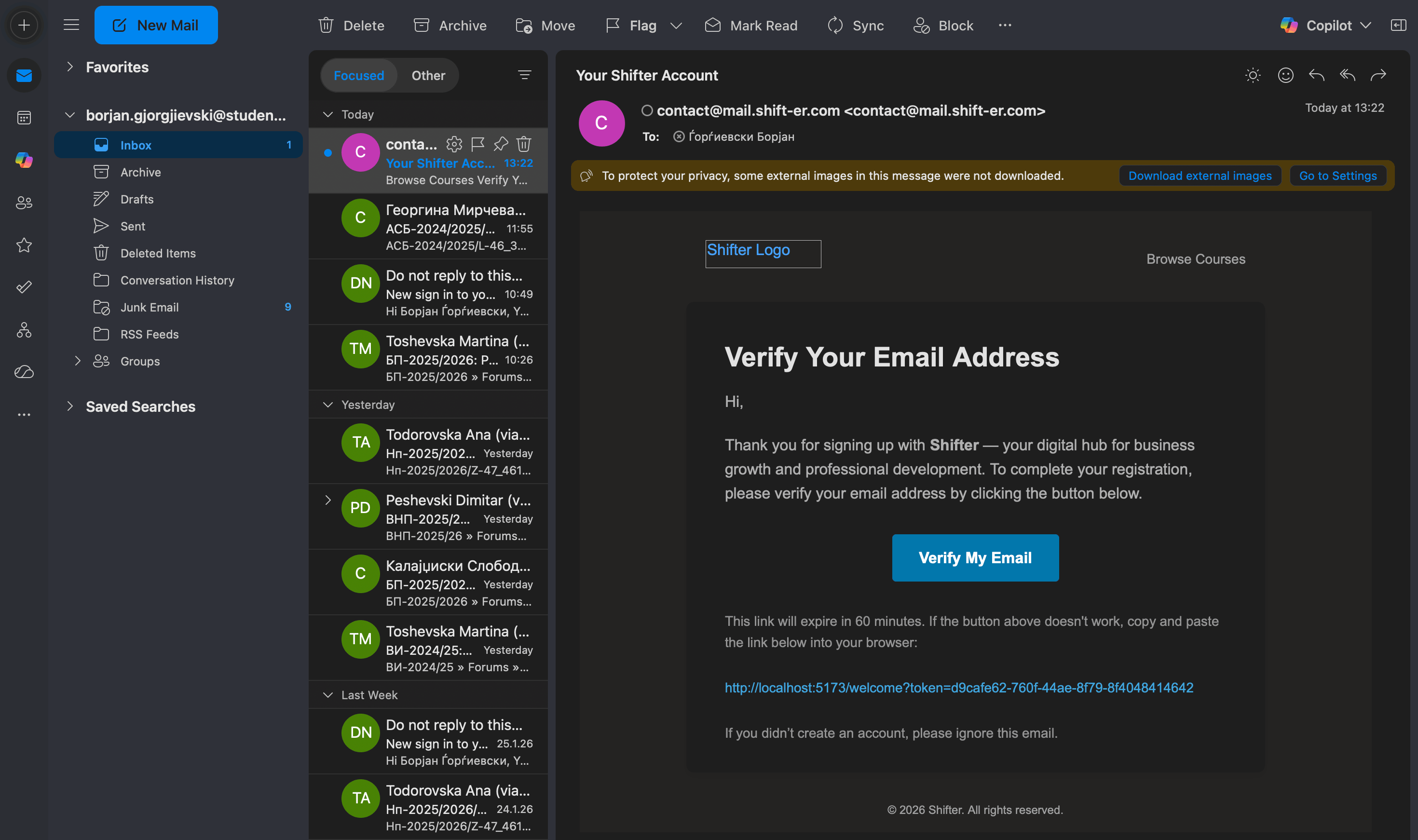This screenshot has height=840, width=1418.
Task: Flag the selected Shifter email in list
Action: [x=478, y=144]
